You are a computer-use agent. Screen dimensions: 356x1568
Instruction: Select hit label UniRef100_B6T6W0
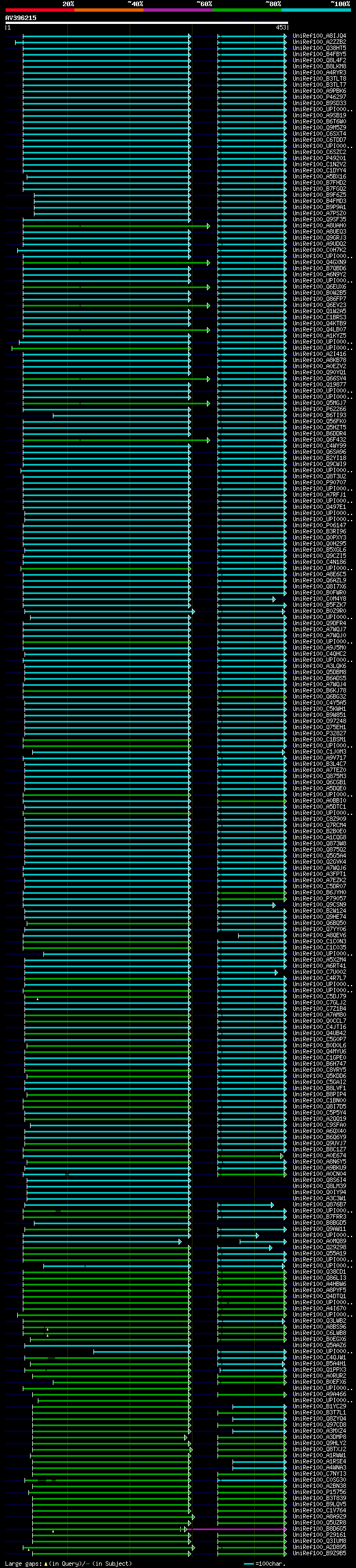319,122
